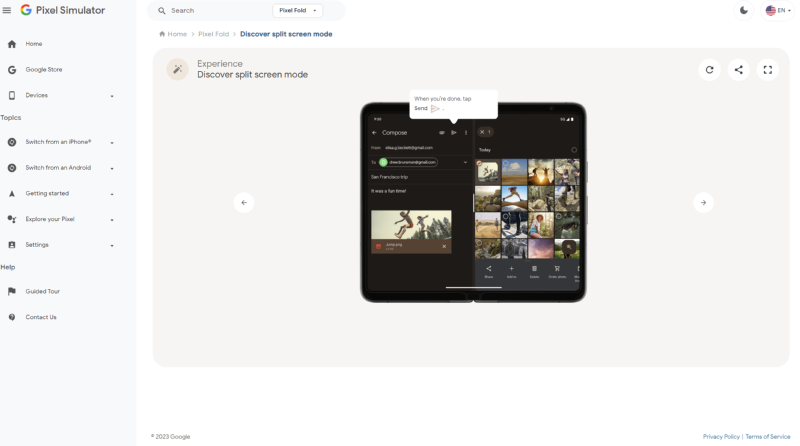Toggle the select-all circle next to Today

[574, 150]
